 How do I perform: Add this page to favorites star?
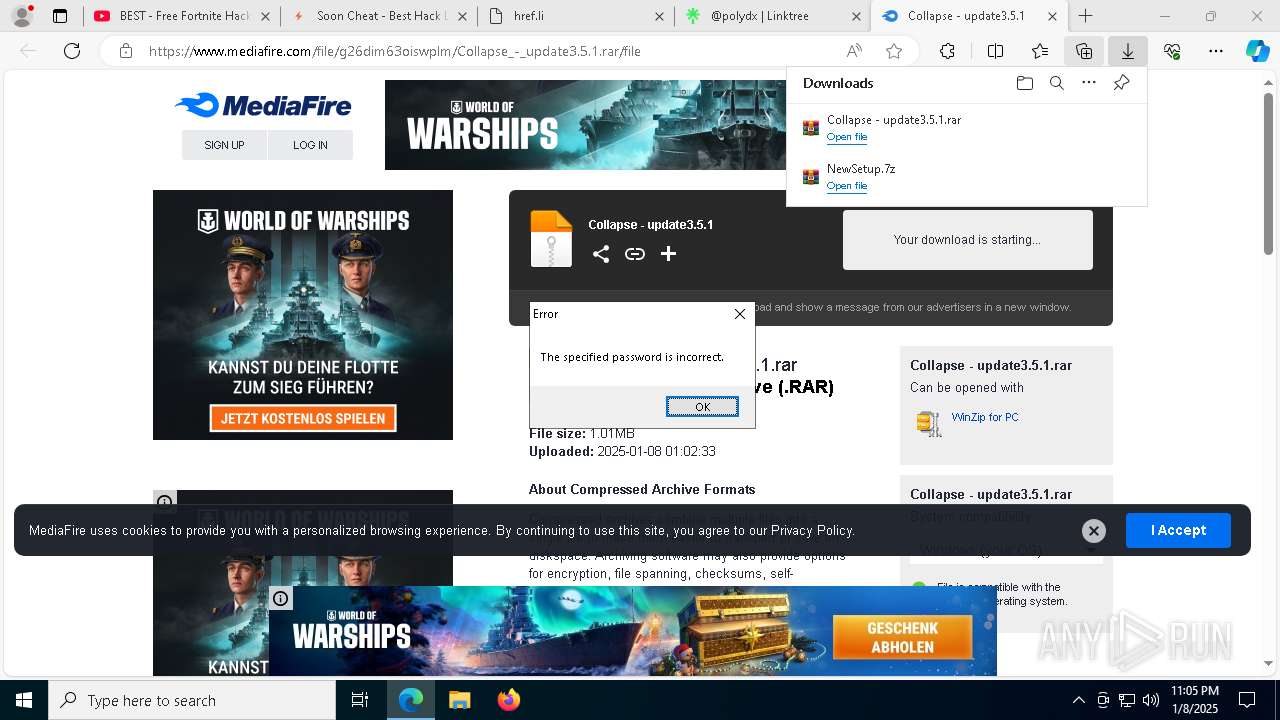point(894,51)
